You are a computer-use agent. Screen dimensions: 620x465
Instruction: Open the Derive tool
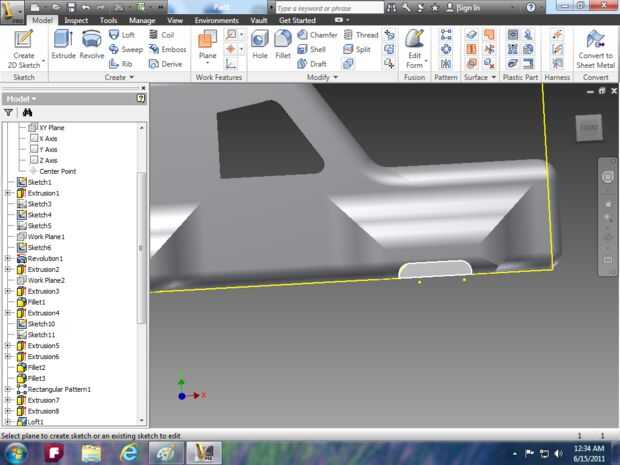[x=165, y=64]
